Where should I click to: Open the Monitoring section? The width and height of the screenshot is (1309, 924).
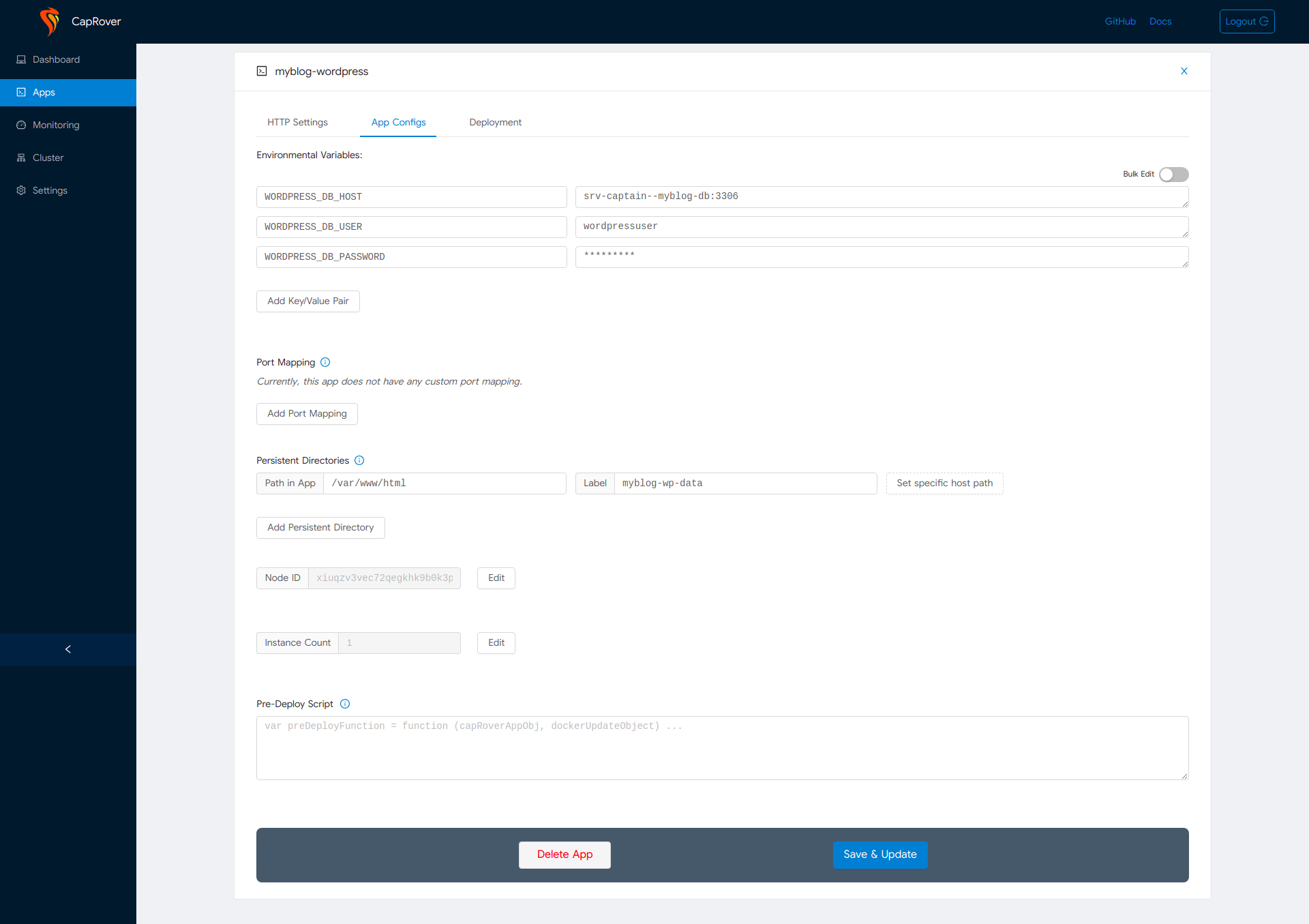tap(56, 124)
